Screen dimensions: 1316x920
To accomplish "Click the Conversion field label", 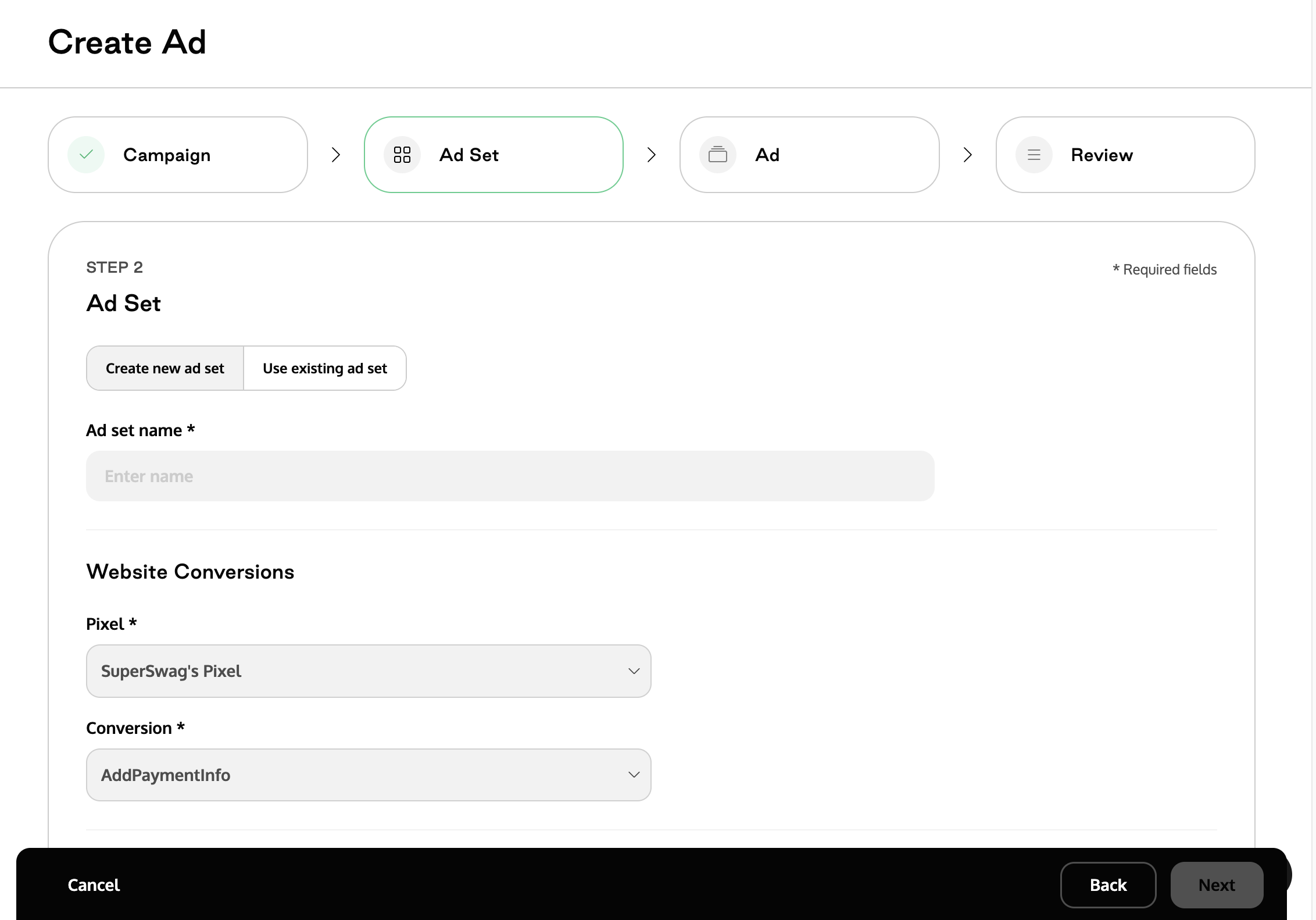I will pyautogui.click(x=135, y=728).
